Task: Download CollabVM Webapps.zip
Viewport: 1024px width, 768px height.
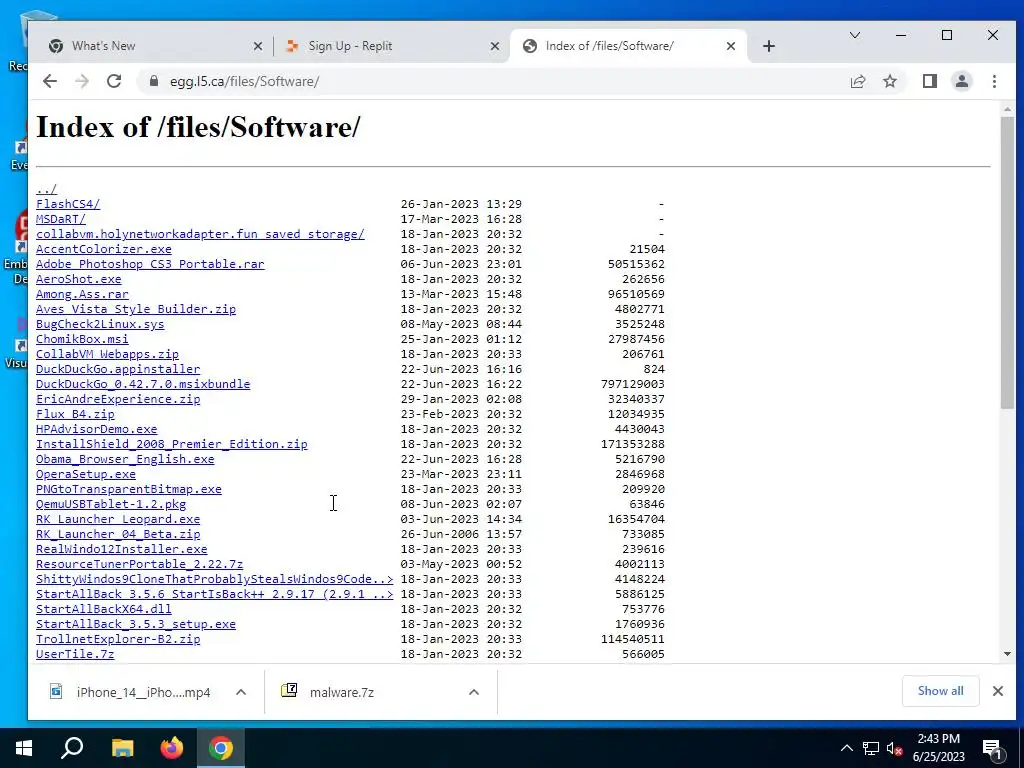Action: click(x=107, y=355)
